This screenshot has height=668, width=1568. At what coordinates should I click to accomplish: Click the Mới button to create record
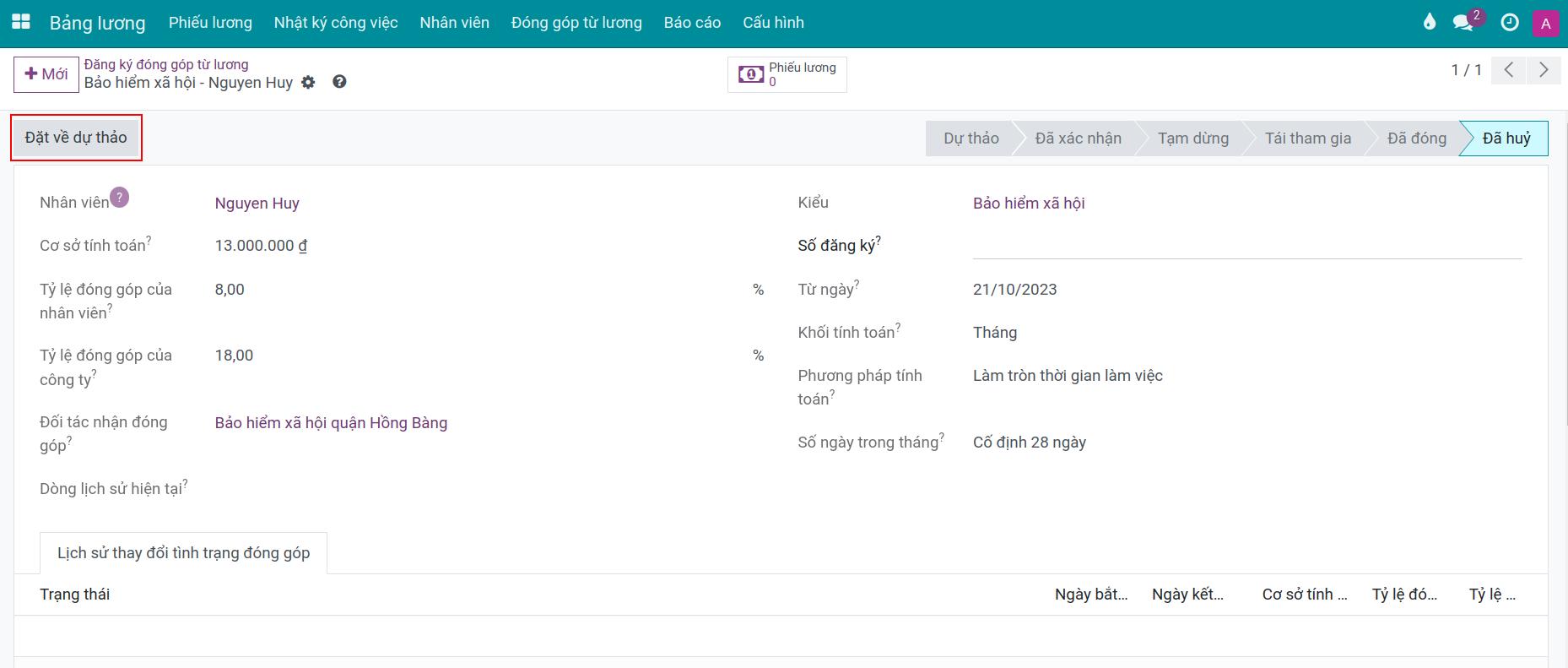click(x=46, y=74)
